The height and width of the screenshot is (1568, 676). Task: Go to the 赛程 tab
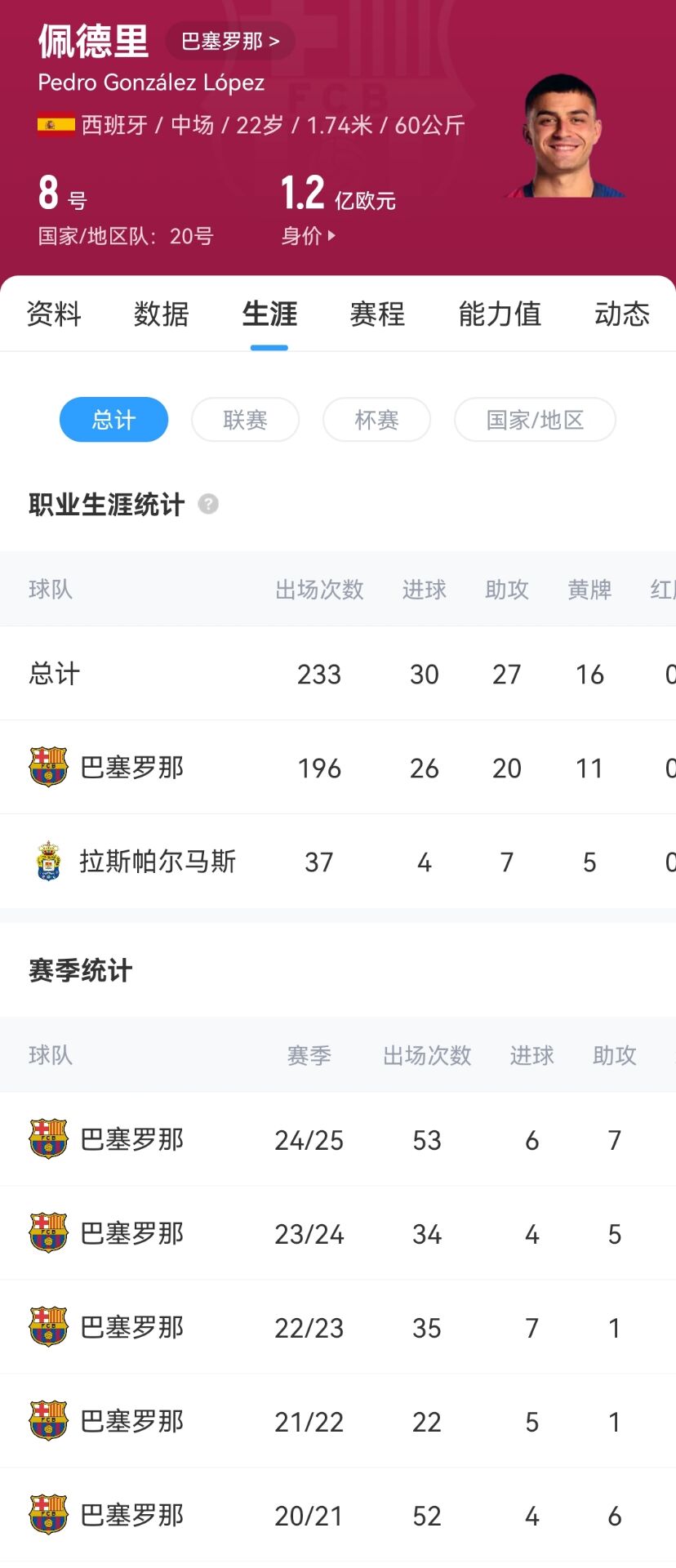pos(377,314)
